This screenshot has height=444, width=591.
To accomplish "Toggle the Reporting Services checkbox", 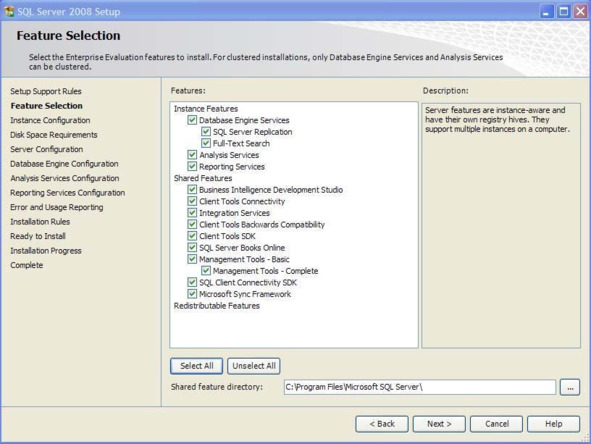I will tap(192, 167).
